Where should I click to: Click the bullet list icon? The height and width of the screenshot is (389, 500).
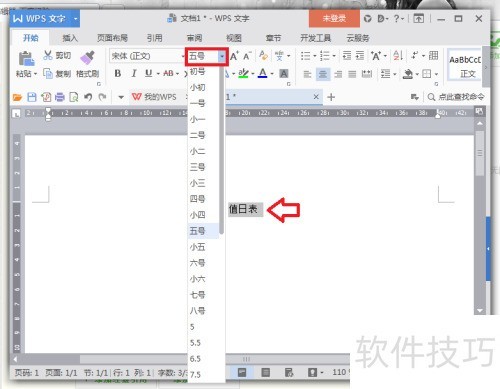click(305, 56)
